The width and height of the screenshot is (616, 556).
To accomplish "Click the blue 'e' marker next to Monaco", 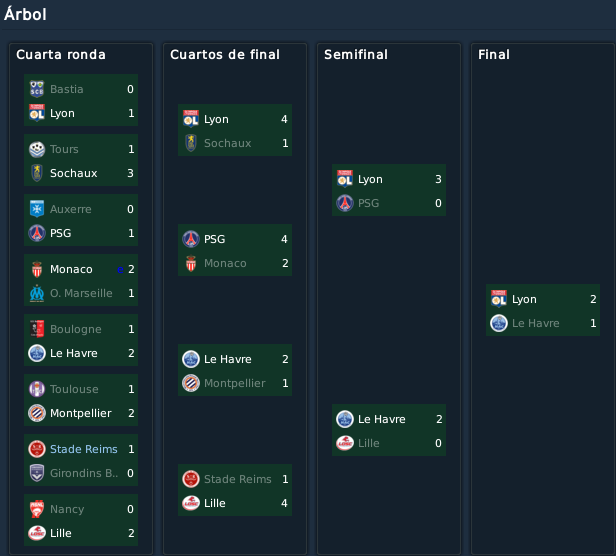I will click(120, 270).
